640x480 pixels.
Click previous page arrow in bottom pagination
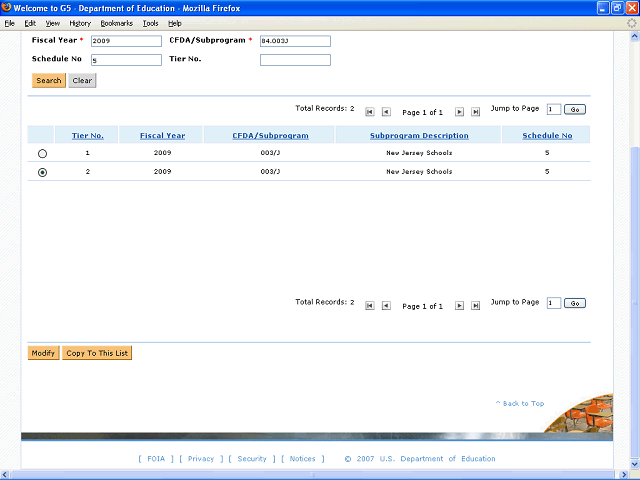pyautogui.click(x=386, y=306)
